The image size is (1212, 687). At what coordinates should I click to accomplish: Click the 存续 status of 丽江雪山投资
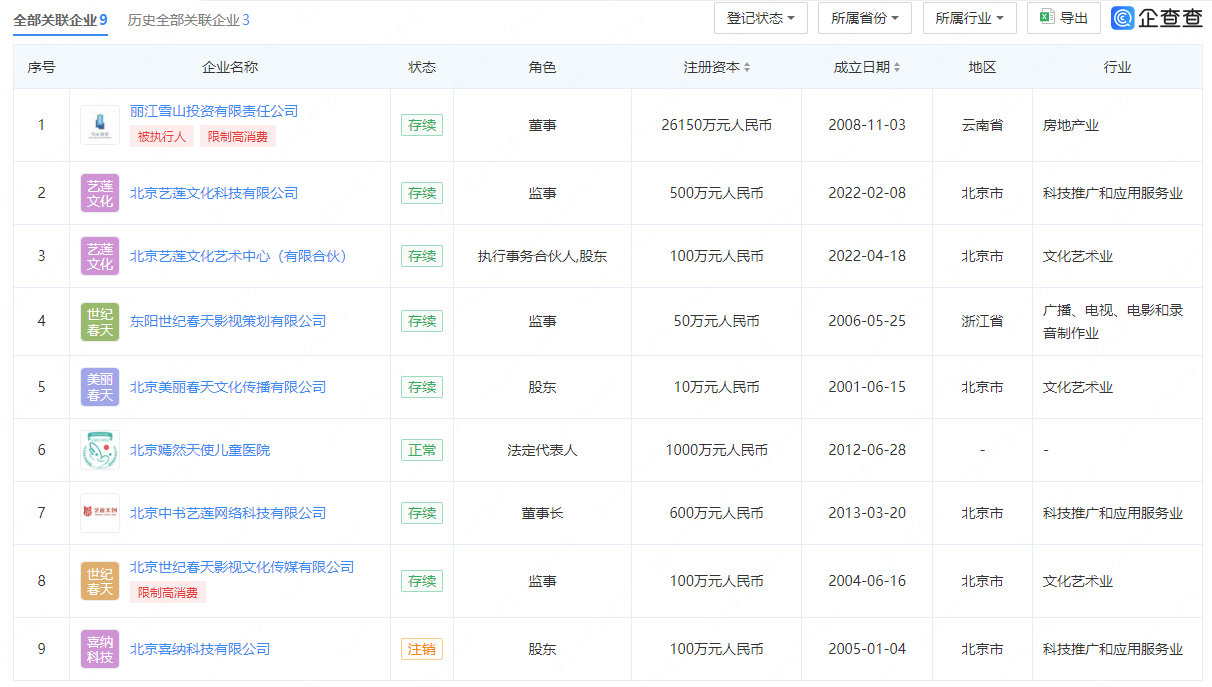422,125
